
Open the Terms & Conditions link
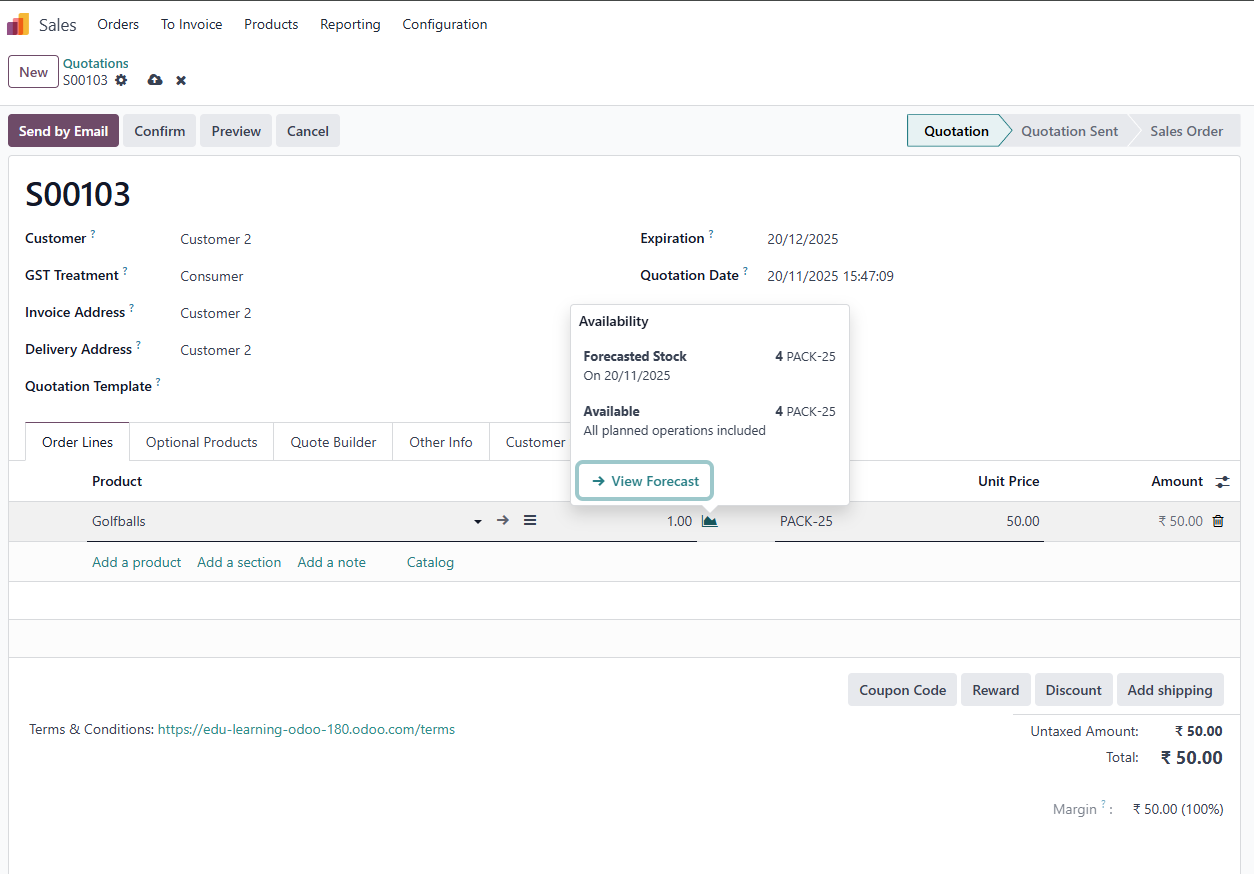tap(306, 729)
